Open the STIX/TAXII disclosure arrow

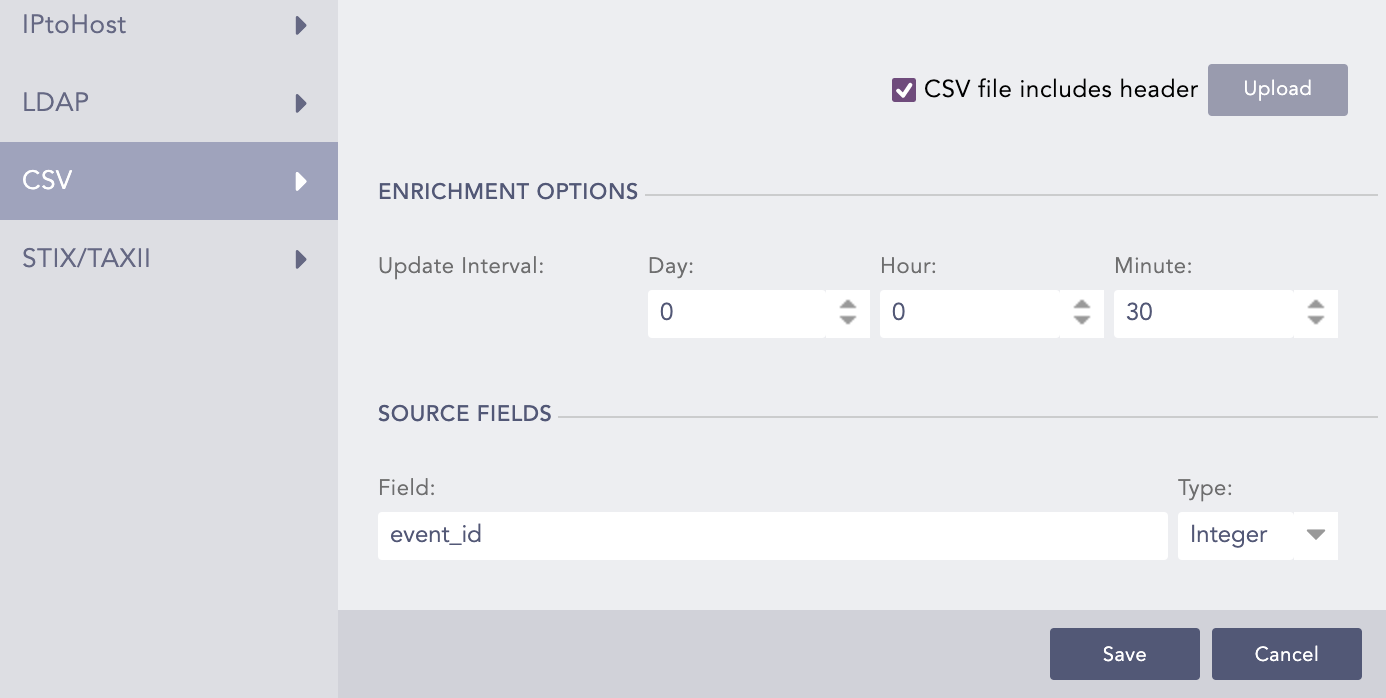click(301, 258)
